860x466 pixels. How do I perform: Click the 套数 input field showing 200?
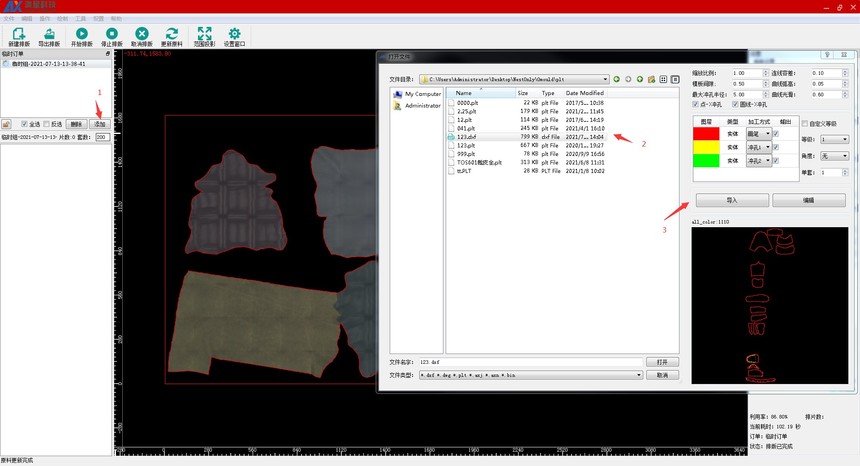(103, 137)
